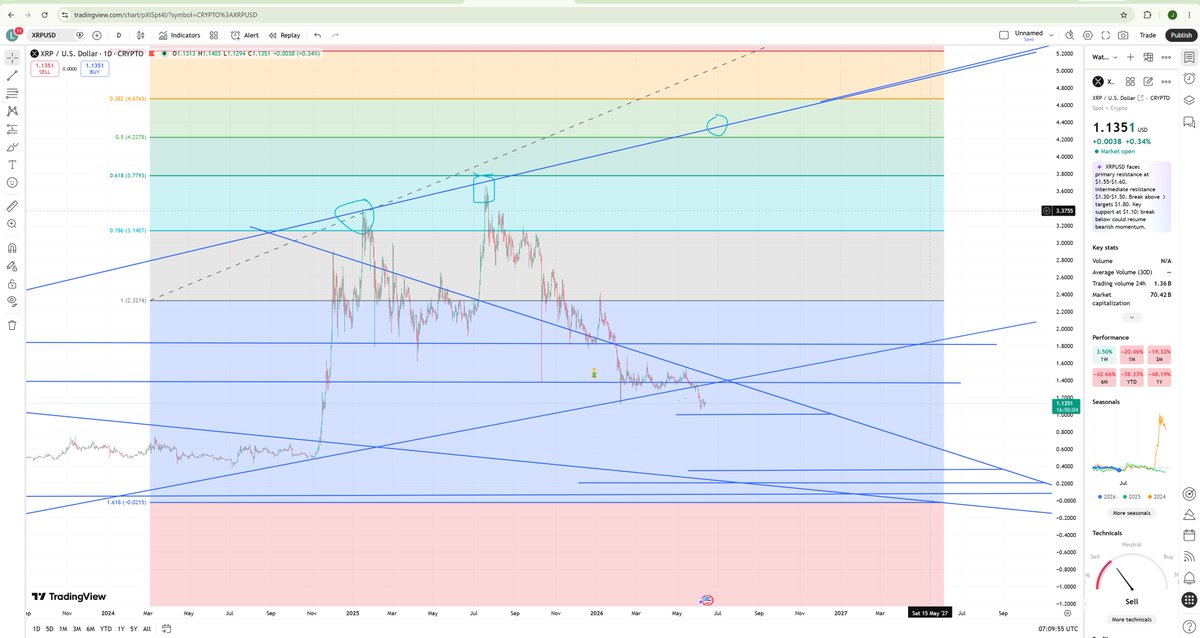Open the chart patterns tool group
This screenshot has width=1200, height=638.
pyautogui.click(x=12, y=111)
